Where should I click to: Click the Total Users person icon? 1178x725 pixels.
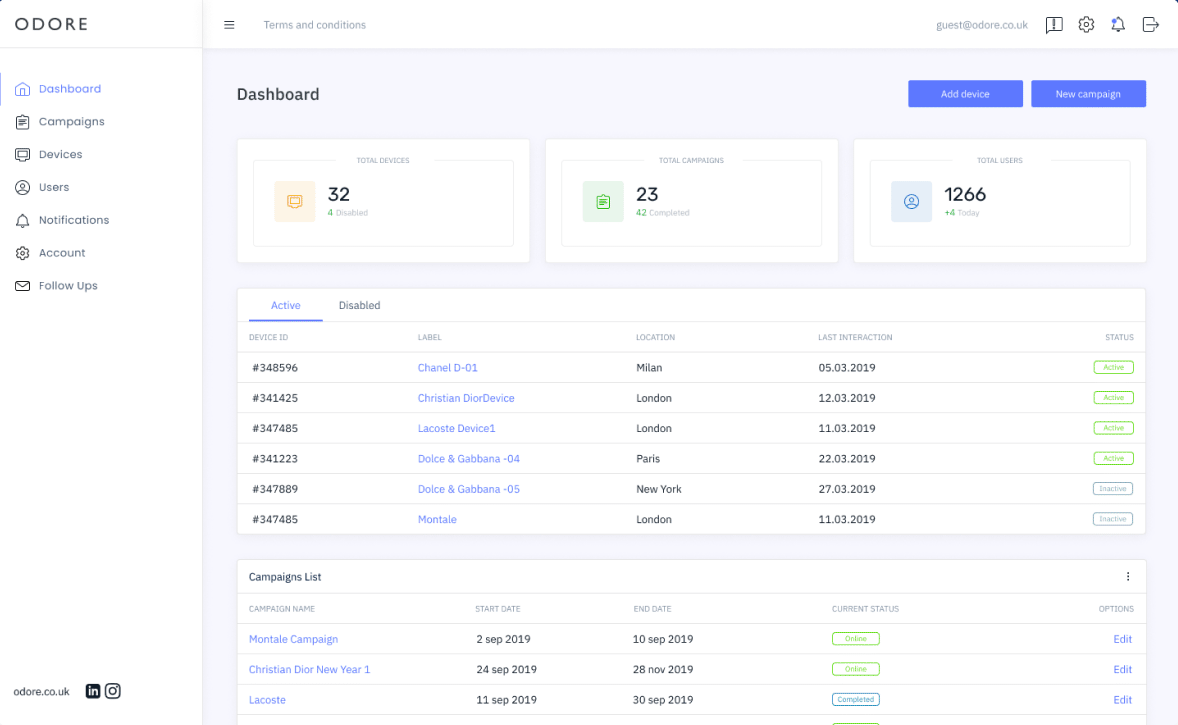(911, 201)
